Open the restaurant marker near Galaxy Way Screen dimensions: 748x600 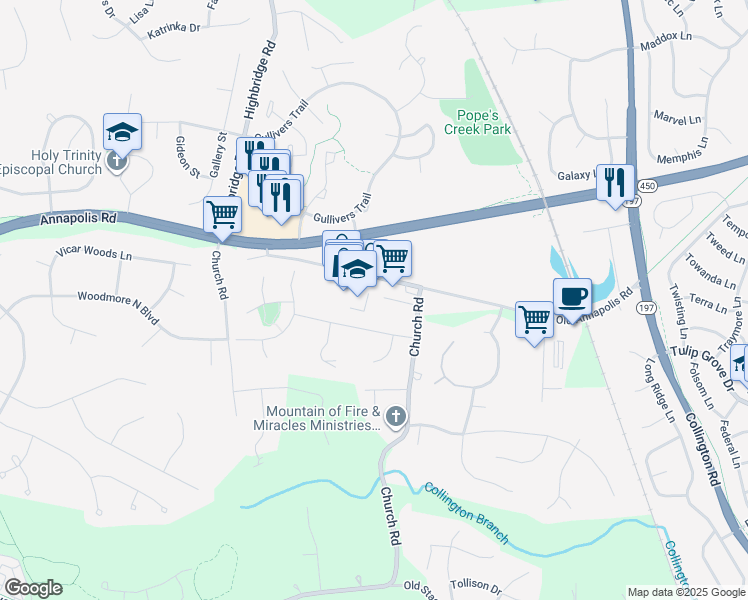pyautogui.click(x=615, y=183)
